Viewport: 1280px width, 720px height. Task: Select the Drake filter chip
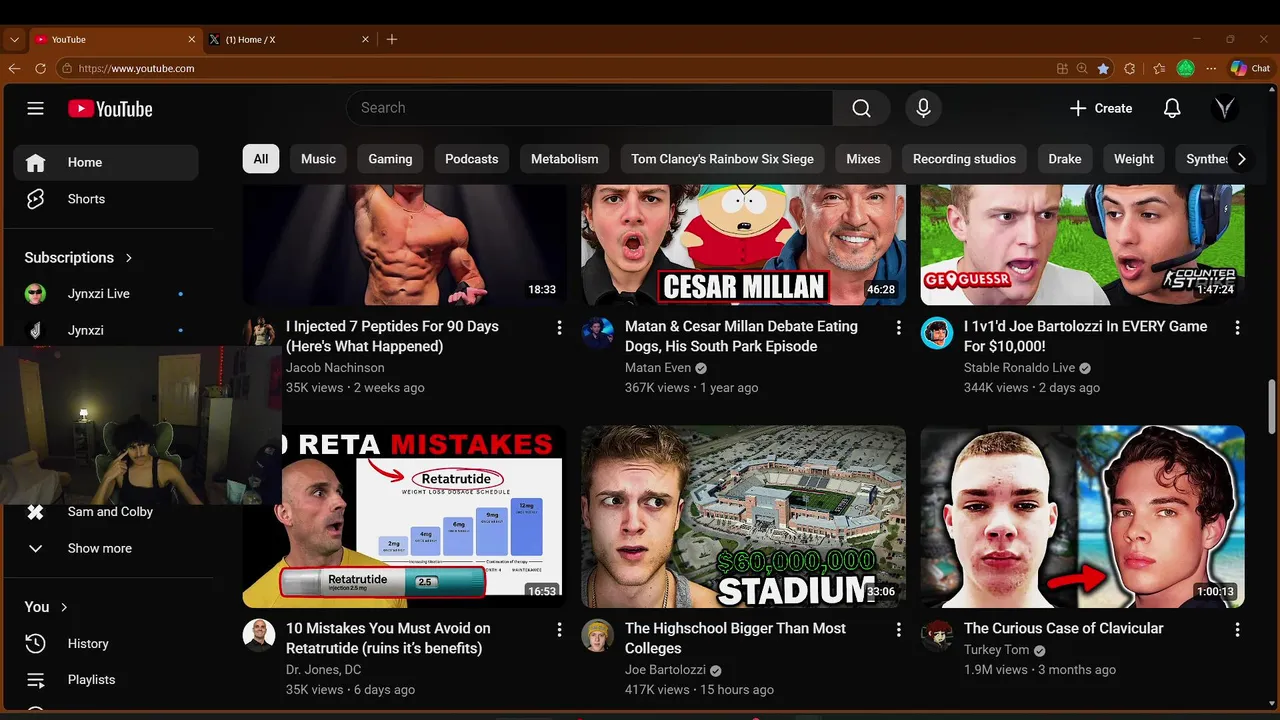pyautogui.click(x=1065, y=159)
